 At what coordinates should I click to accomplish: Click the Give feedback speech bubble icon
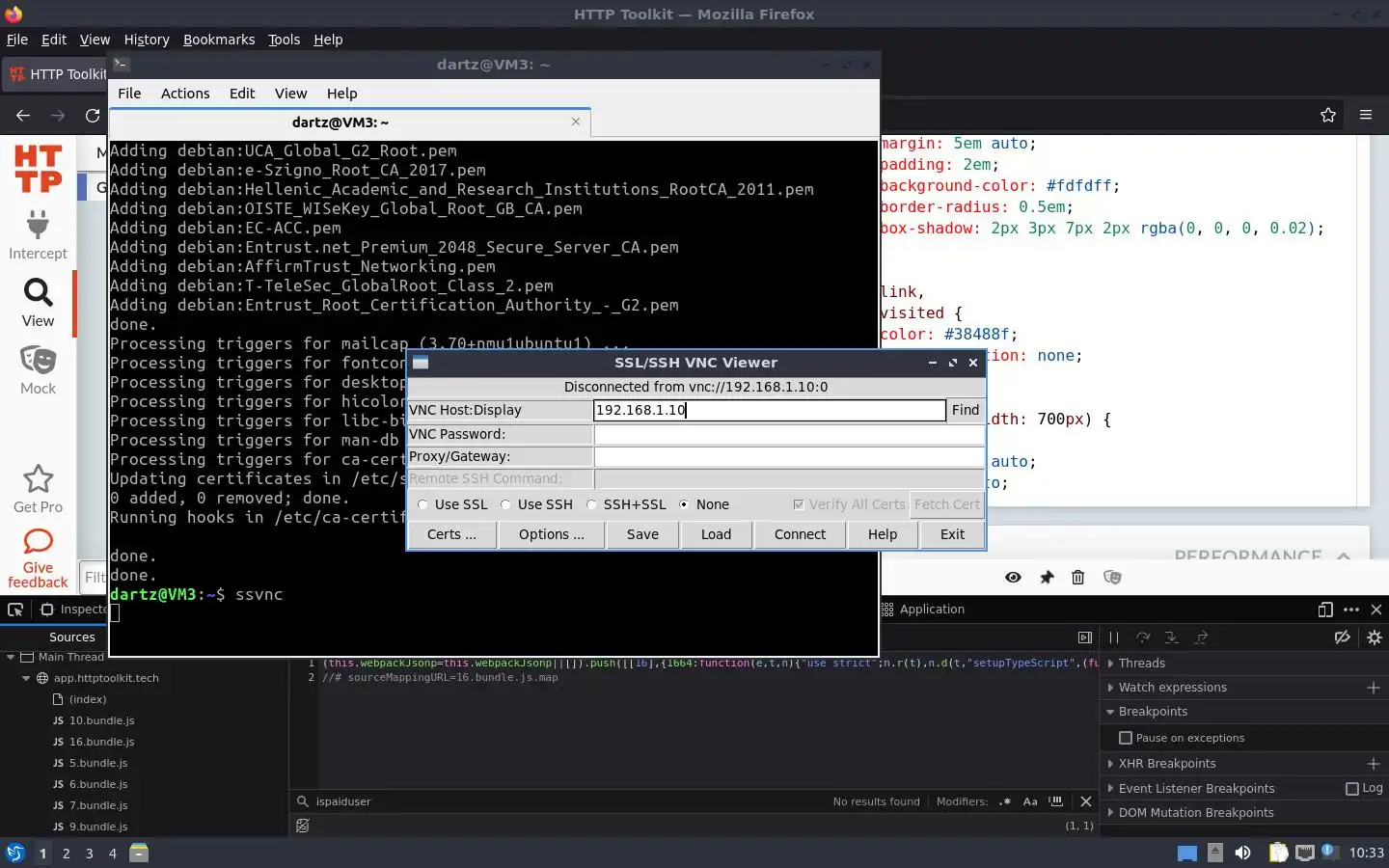click(38, 541)
